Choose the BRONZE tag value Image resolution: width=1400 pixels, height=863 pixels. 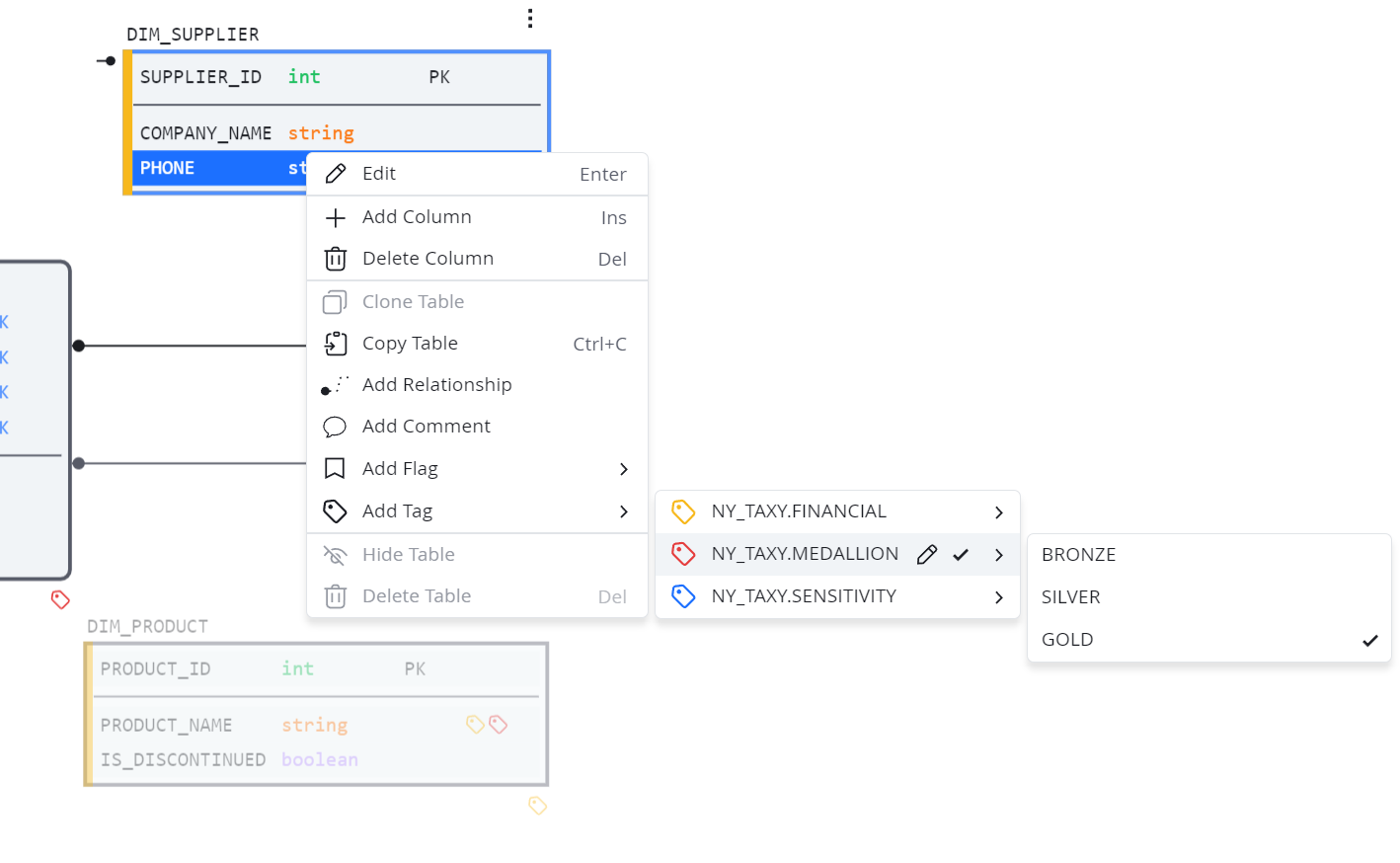(x=1208, y=555)
